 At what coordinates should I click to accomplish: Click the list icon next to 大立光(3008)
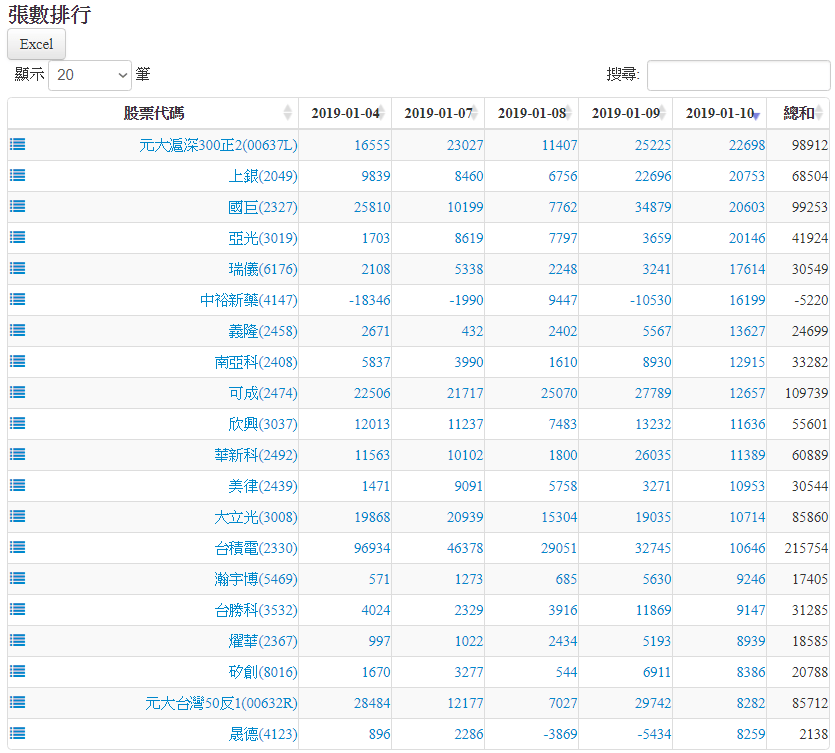point(18,516)
